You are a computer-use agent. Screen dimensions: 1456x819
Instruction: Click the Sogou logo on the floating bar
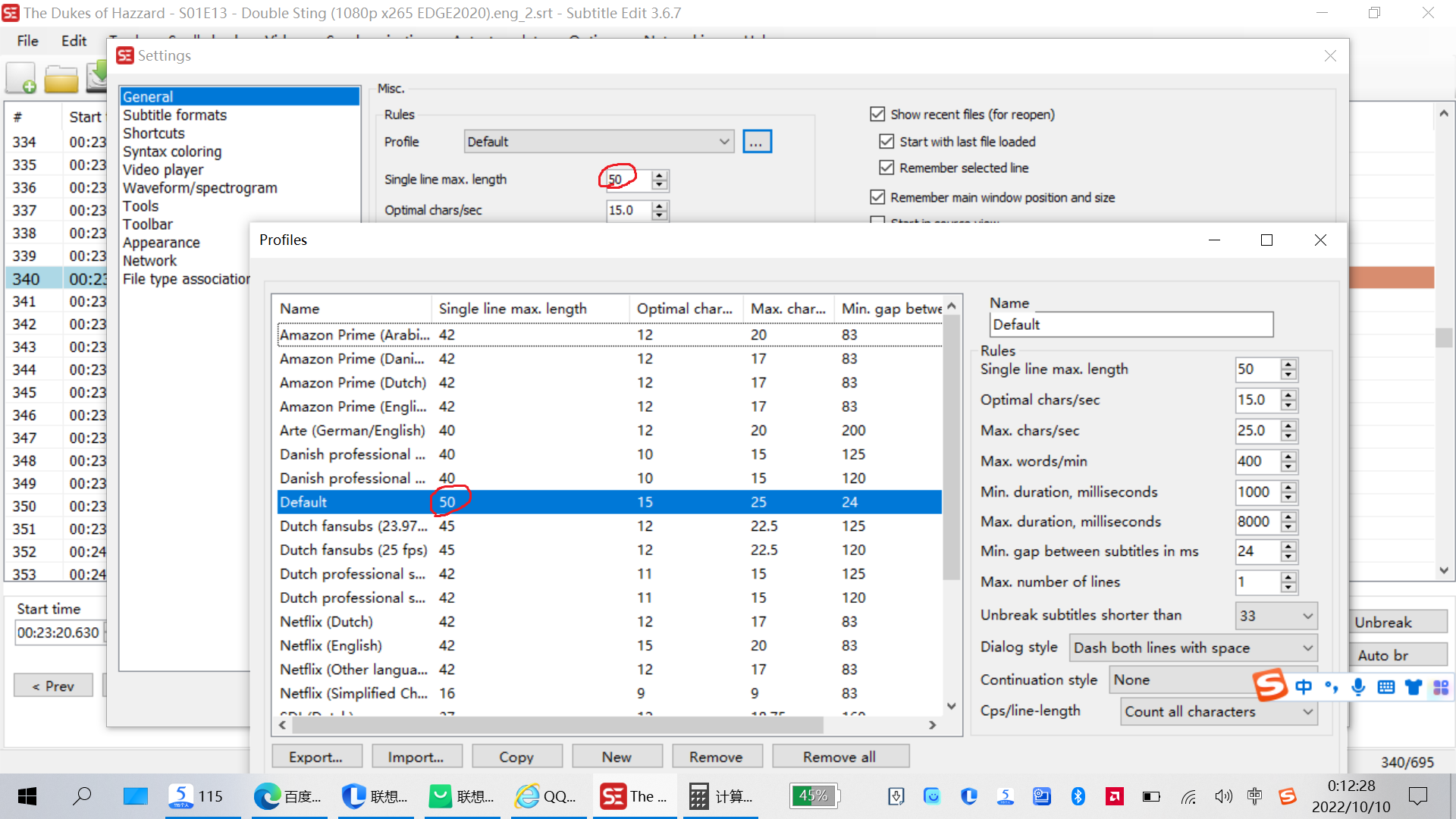[x=1271, y=686]
